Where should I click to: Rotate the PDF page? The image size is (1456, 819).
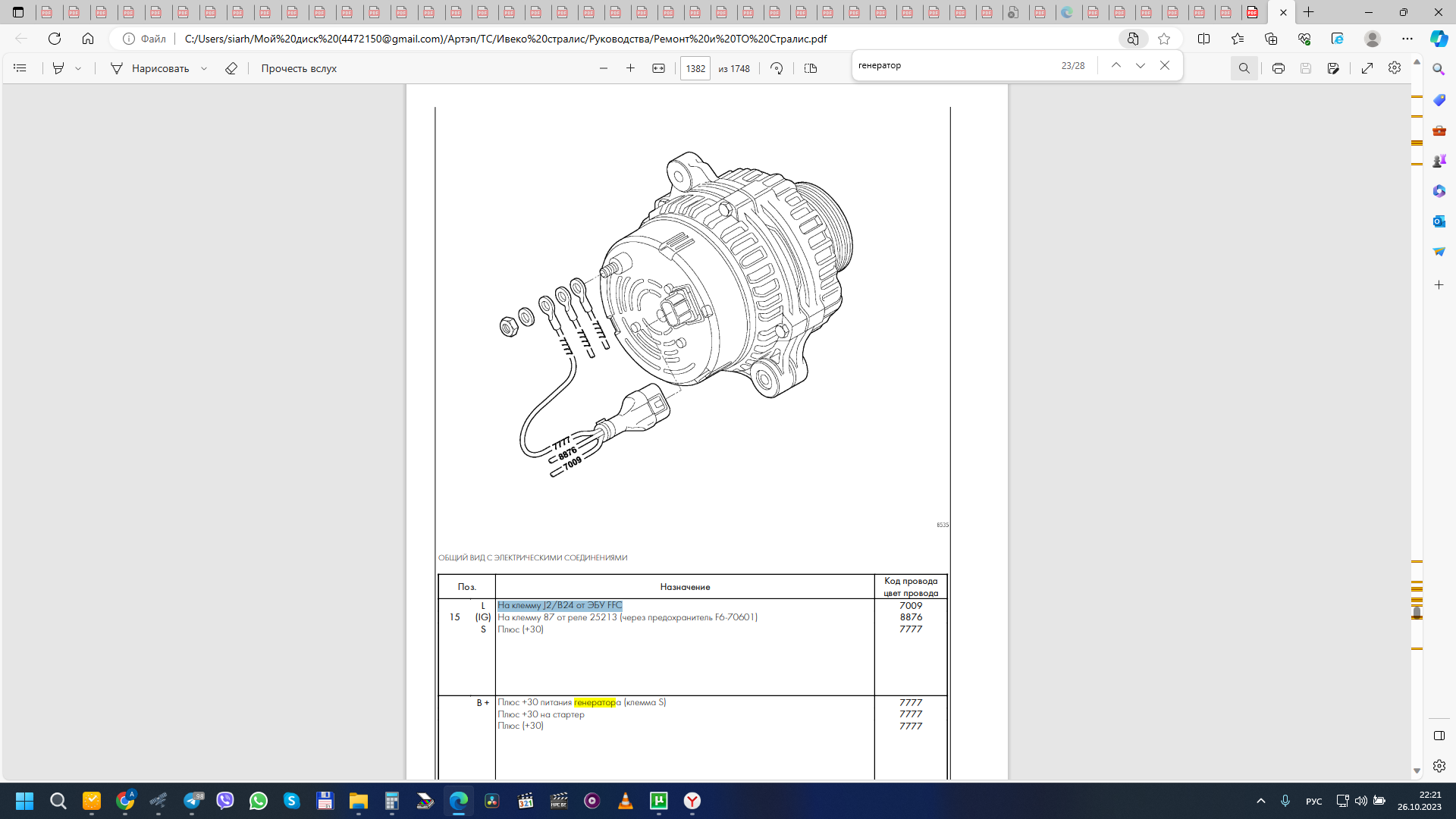pyautogui.click(x=777, y=68)
